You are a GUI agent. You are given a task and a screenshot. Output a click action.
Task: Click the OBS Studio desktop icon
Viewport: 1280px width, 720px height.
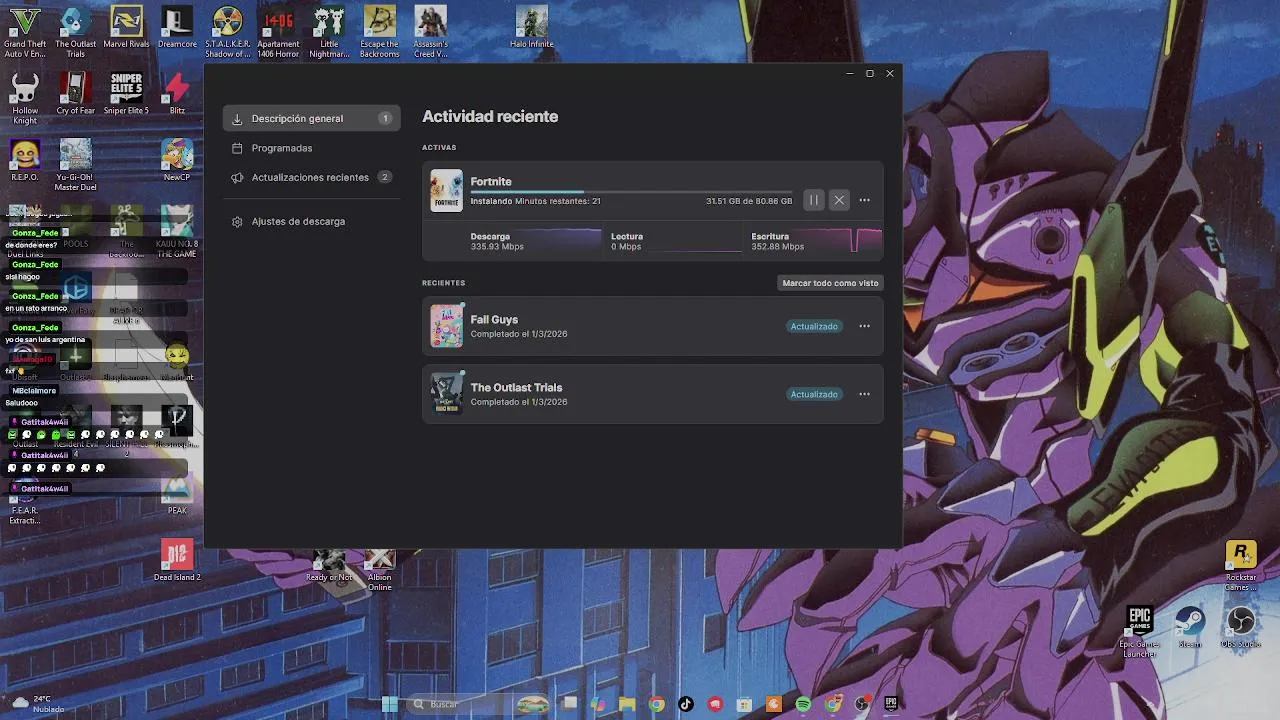tap(1241, 627)
